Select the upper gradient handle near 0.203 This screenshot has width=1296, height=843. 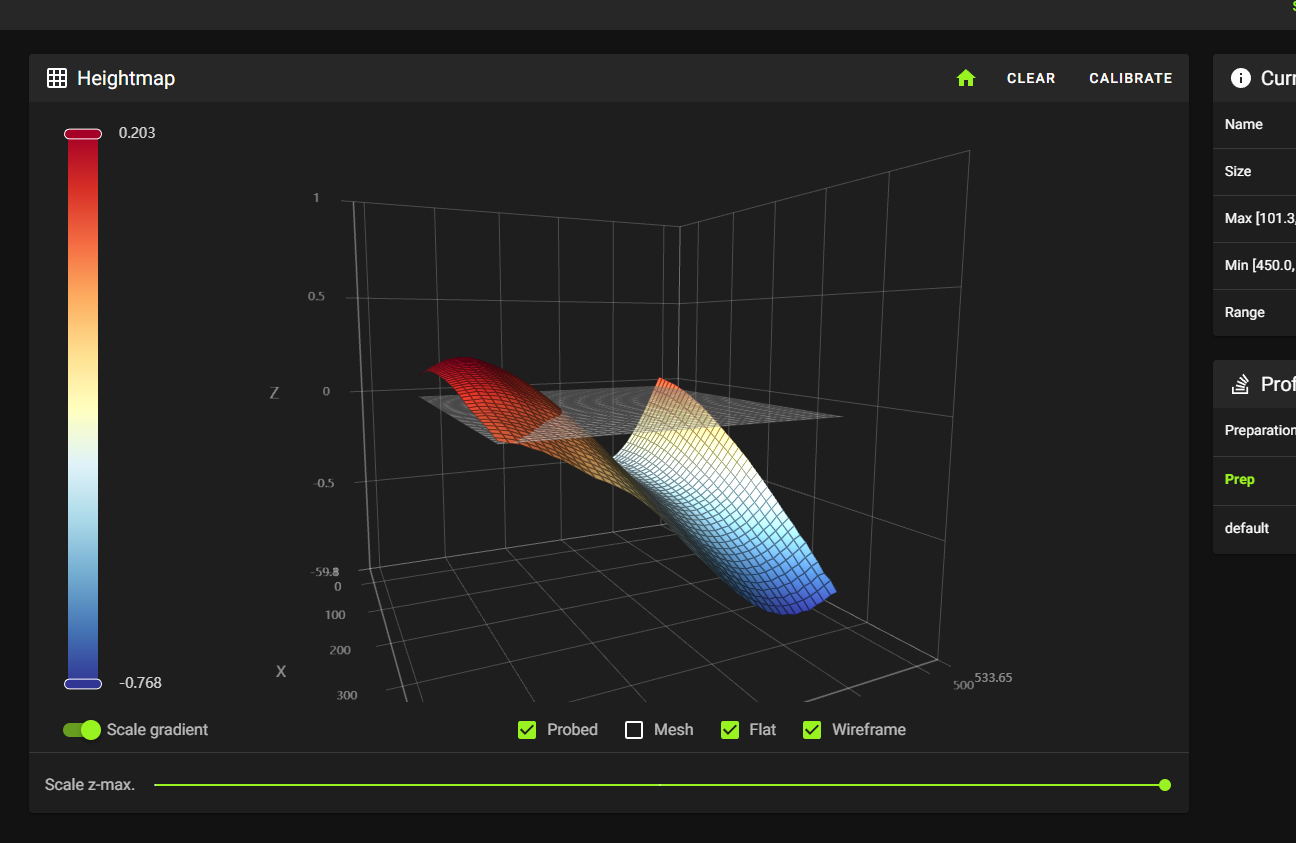[83, 134]
